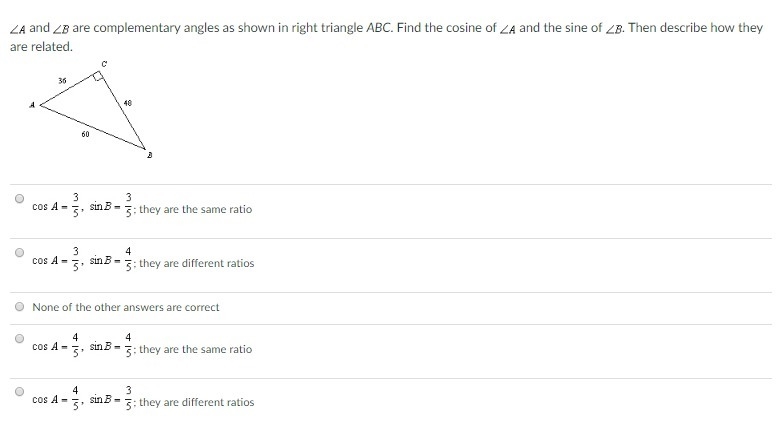The image size is (779, 439).
Task: Click 'they are different ratios' text in second answer
Action: click(197, 263)
